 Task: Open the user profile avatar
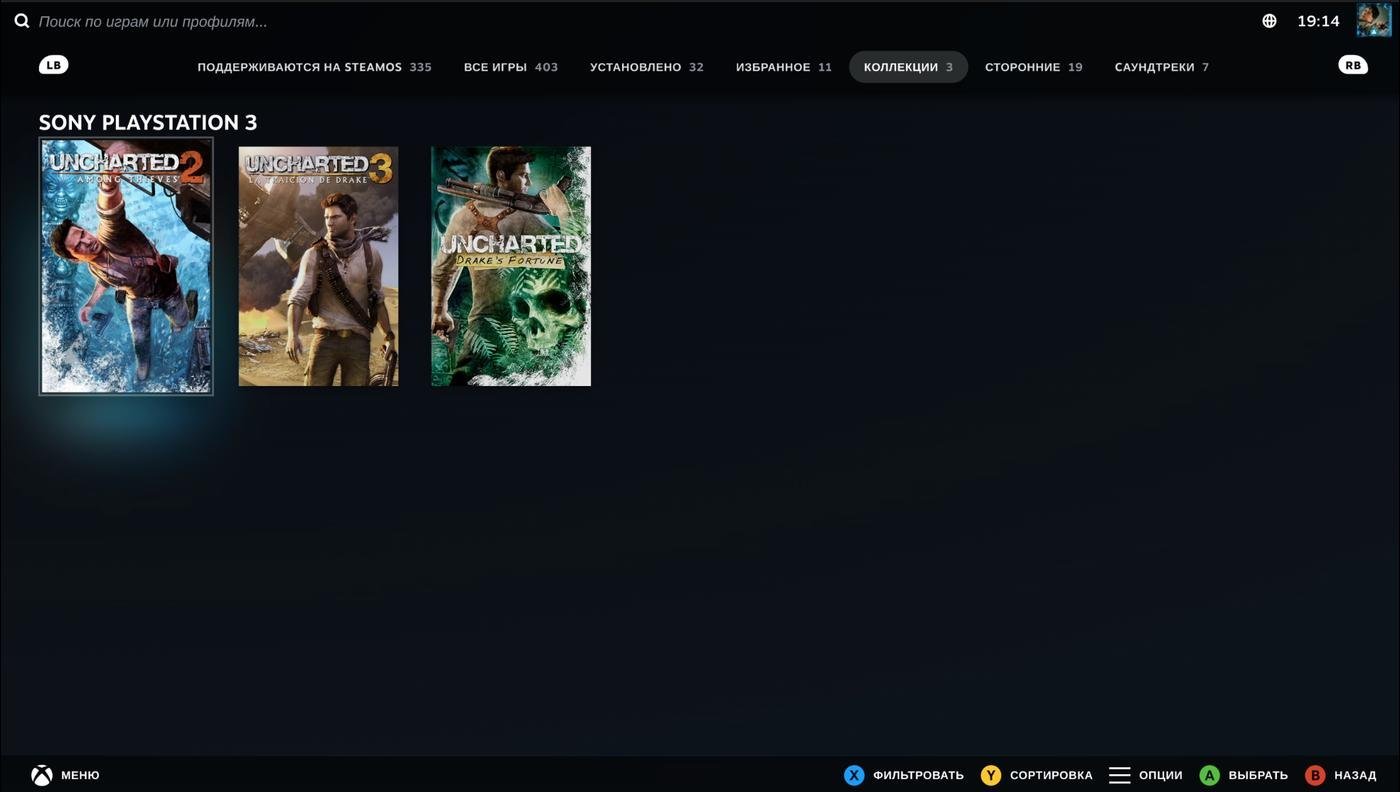click(x=1374, y=20)
